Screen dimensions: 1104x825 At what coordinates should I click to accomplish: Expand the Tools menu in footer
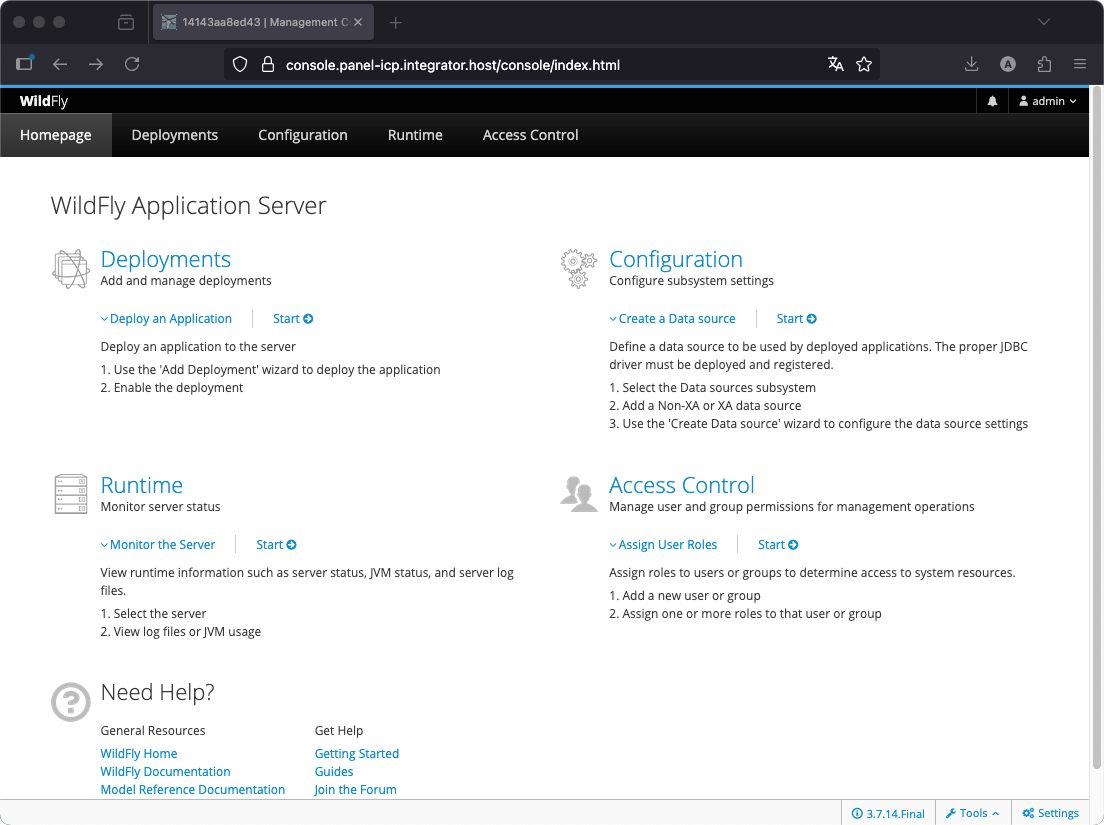pos(972,813)
